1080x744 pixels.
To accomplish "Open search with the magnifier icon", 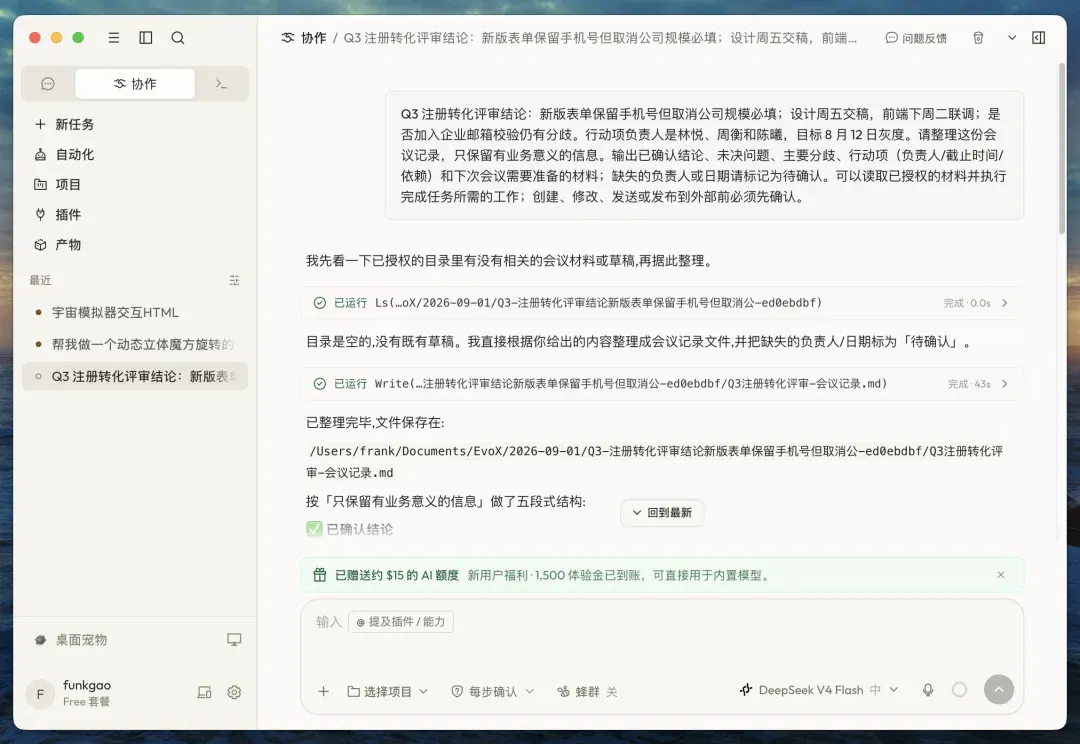I will coord(178,38).
